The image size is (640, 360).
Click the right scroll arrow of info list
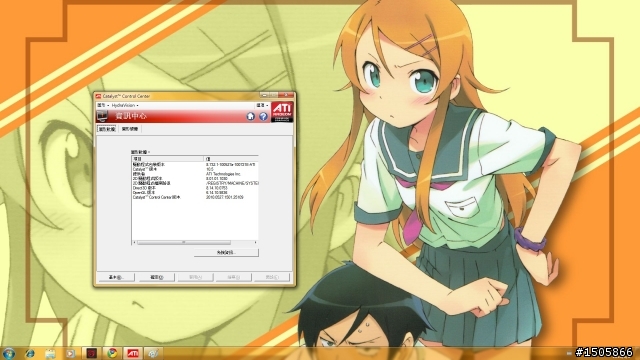click(256, 242)
